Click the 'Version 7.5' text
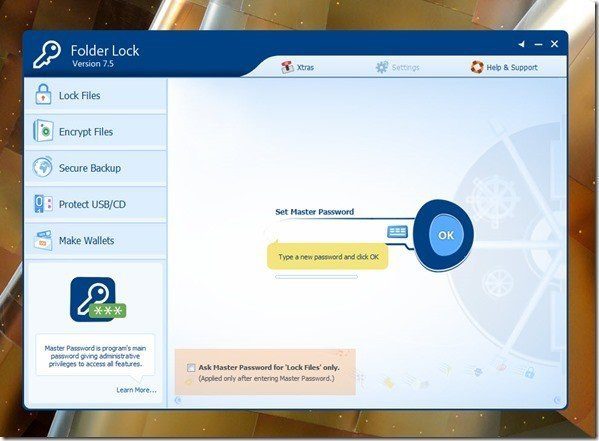The width and height of the screenshot is (599, 441). [x=93, y=64]
